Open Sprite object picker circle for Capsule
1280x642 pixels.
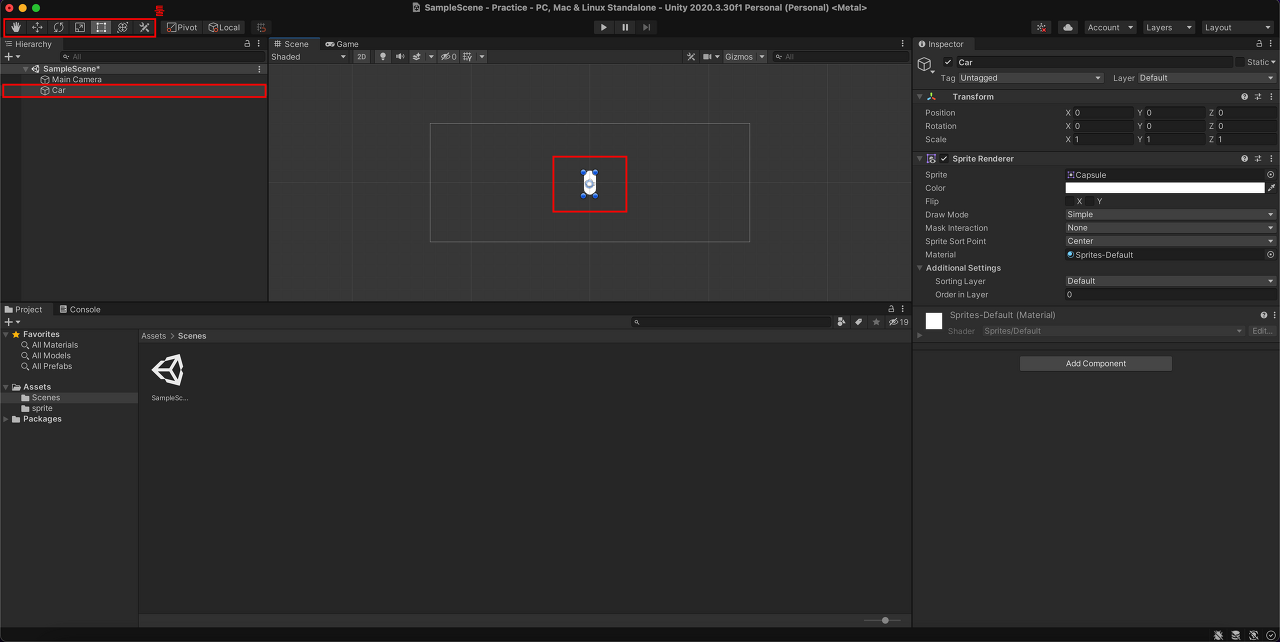point(1271,175)
